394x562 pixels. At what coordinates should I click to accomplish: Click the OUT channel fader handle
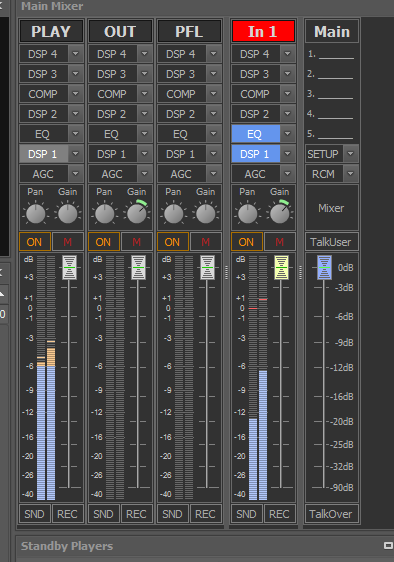click(x=138, y=268)
